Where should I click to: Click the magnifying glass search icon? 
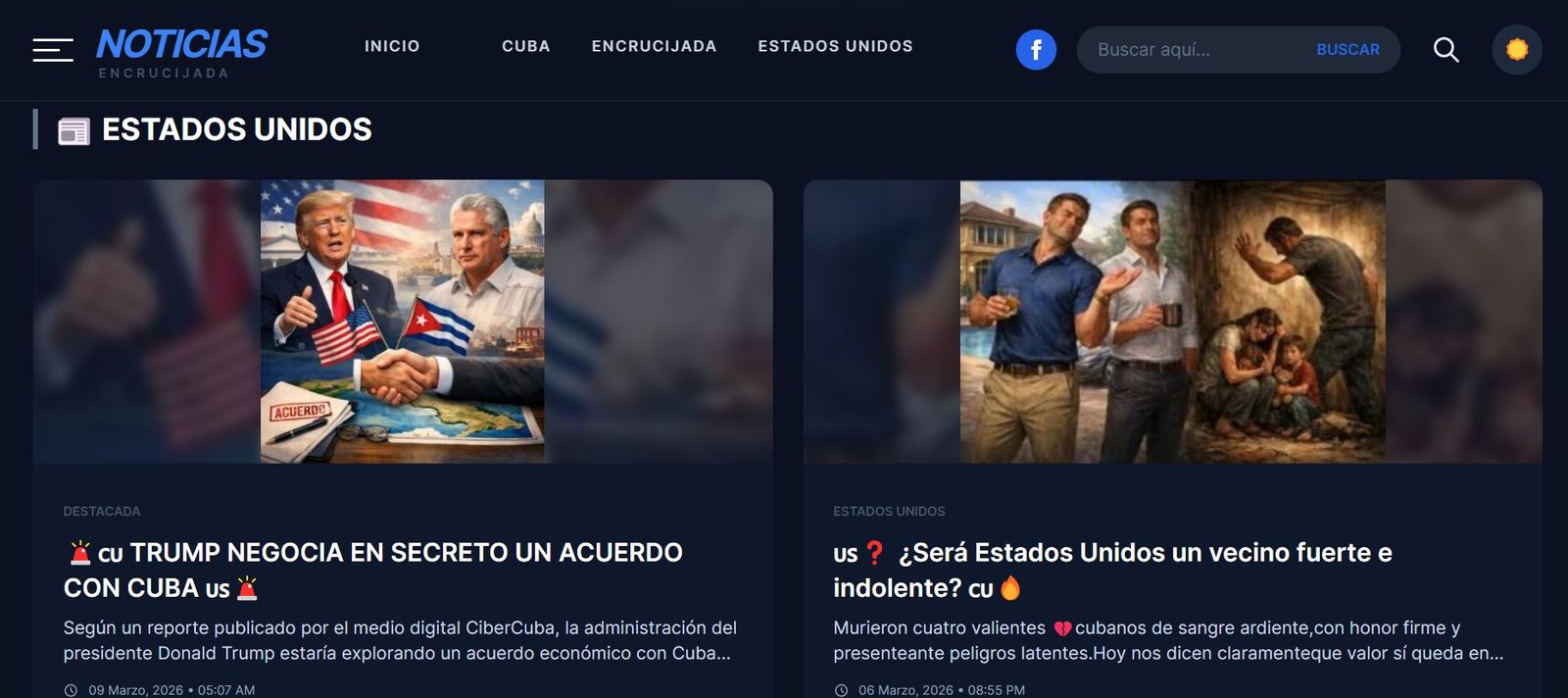click(x=1446, y=50)
